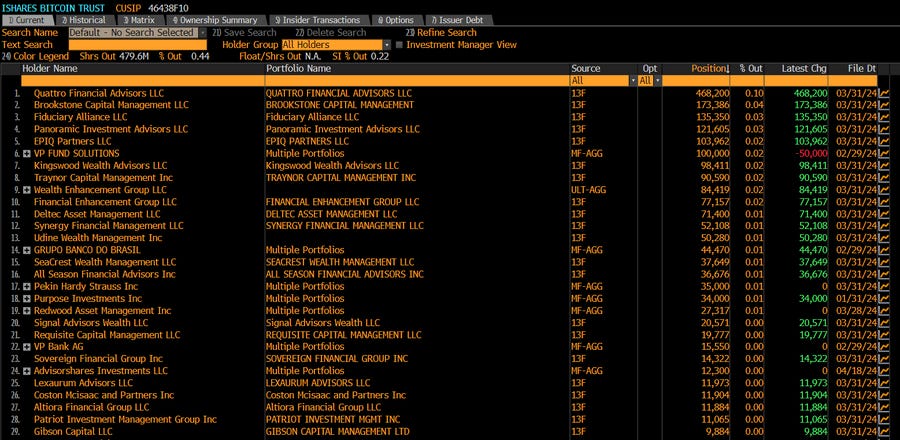Switch to the Matrix tab
This screenshot has width=900, height=440.
(x=139, y=20)
